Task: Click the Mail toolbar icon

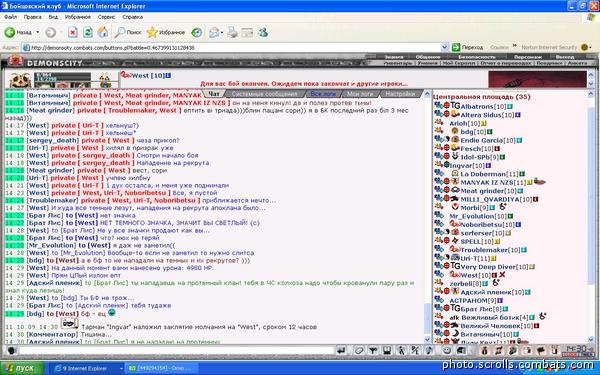Action: pyautogui.click(x=214, y=33)
